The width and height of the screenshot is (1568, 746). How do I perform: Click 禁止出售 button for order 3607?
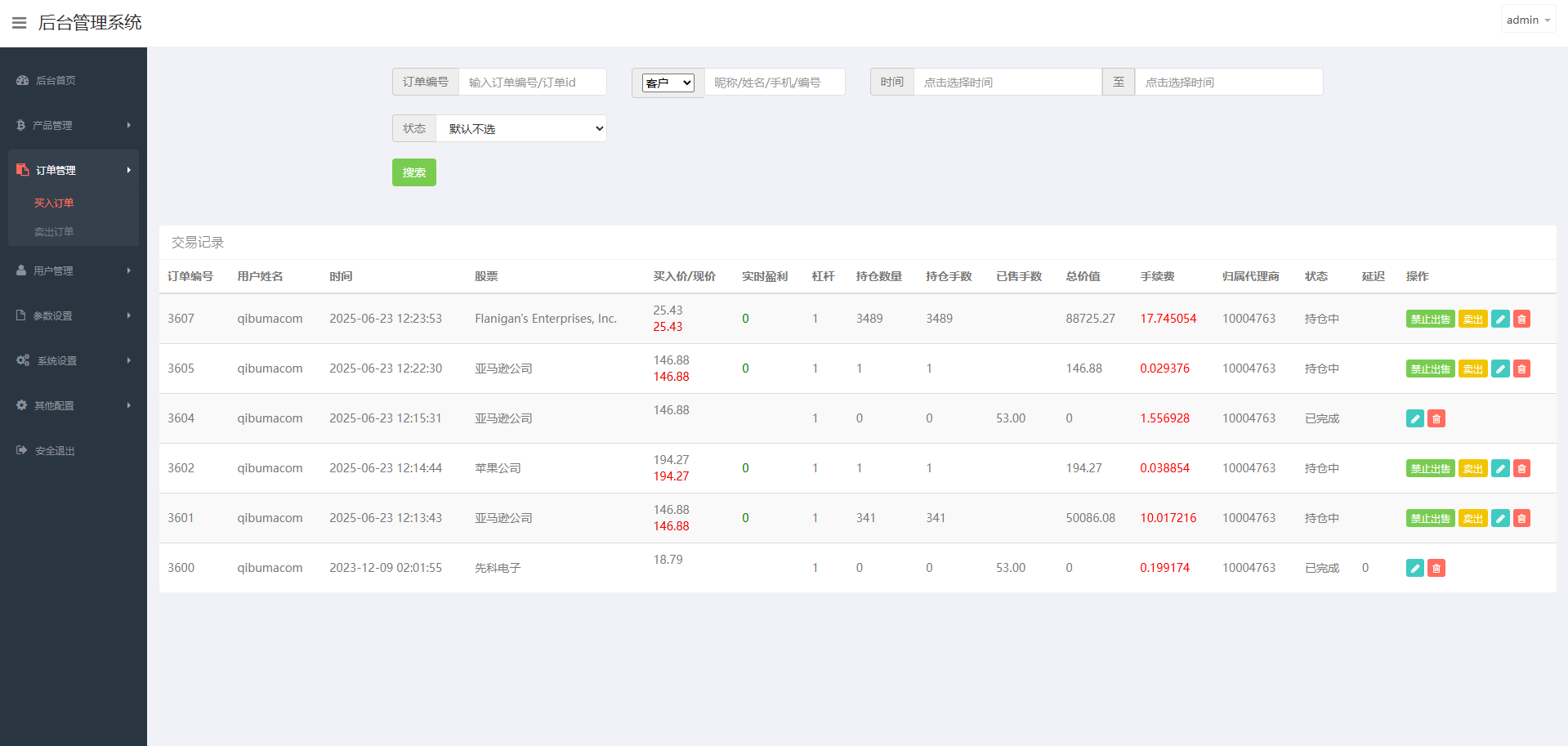tap(1430, 319)
